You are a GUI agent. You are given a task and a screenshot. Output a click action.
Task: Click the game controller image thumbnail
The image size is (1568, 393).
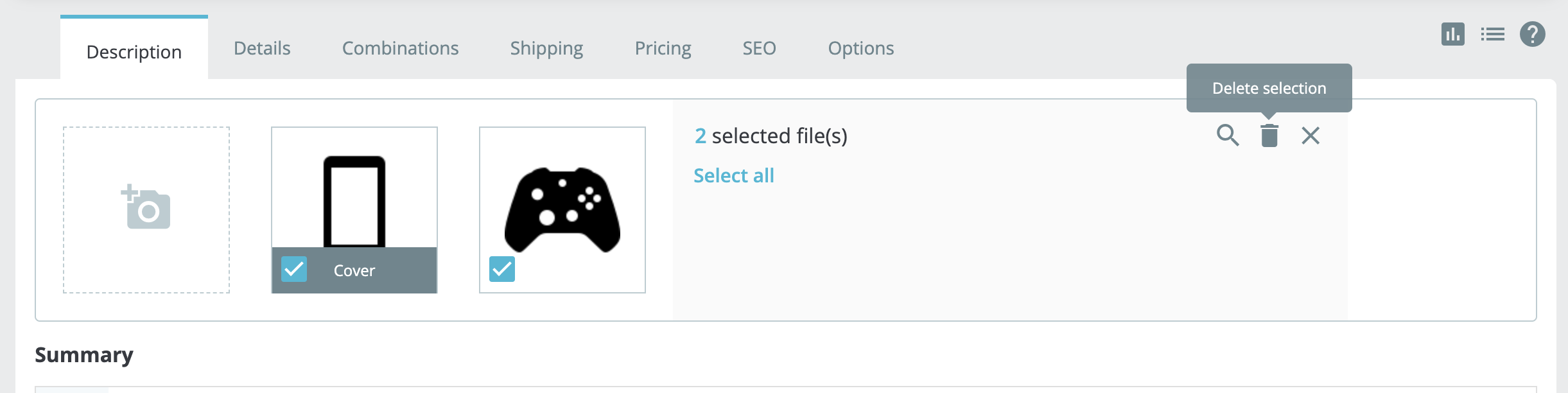[x=562, y=205]
